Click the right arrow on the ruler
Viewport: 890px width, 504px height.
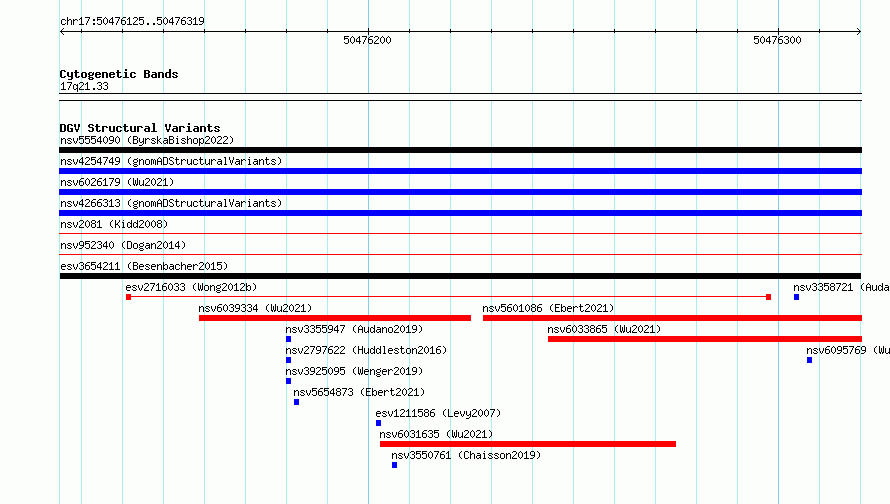[859, 32]
